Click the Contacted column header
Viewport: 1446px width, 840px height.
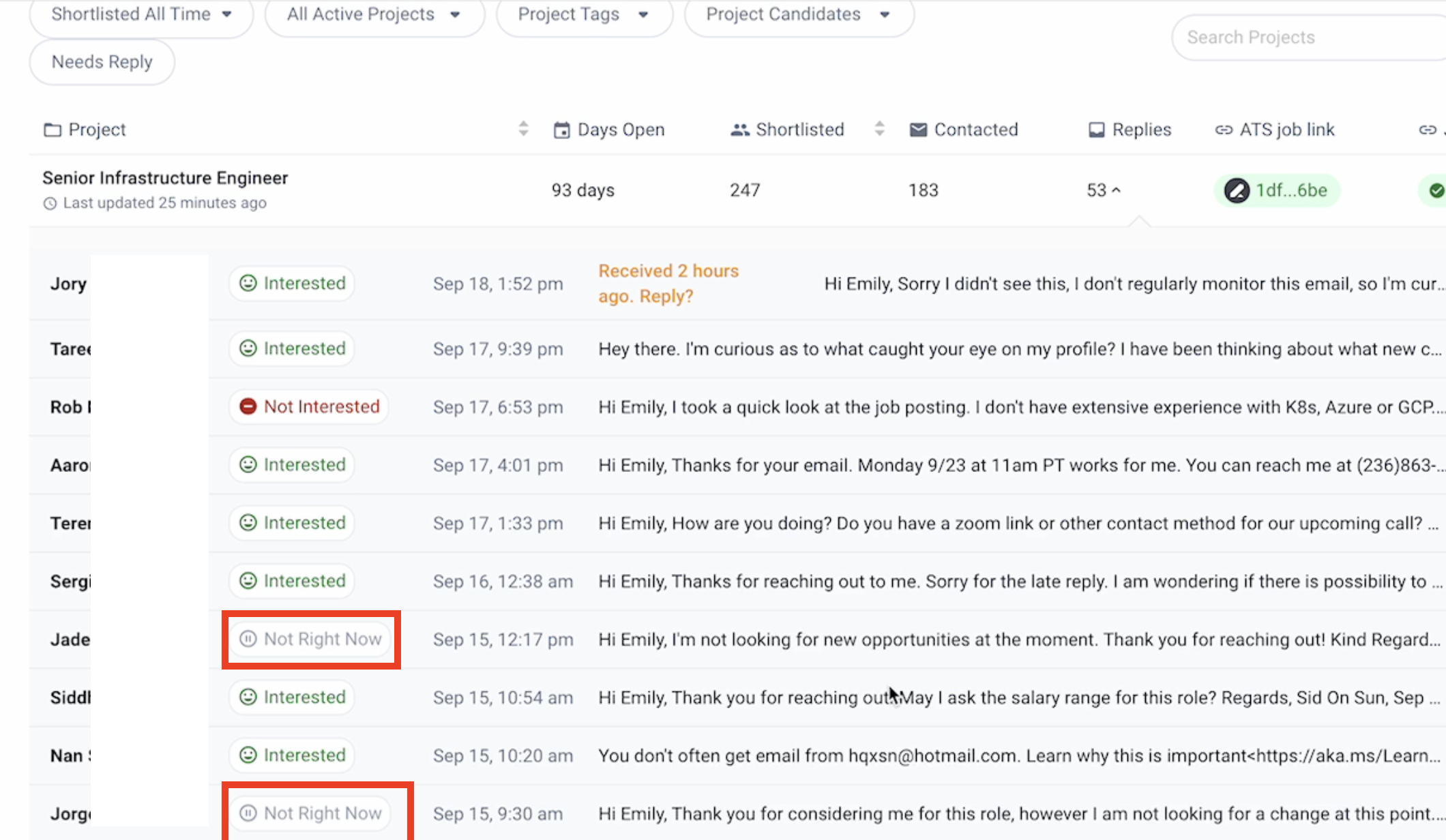pyautogui.click(x=964, y=130)
